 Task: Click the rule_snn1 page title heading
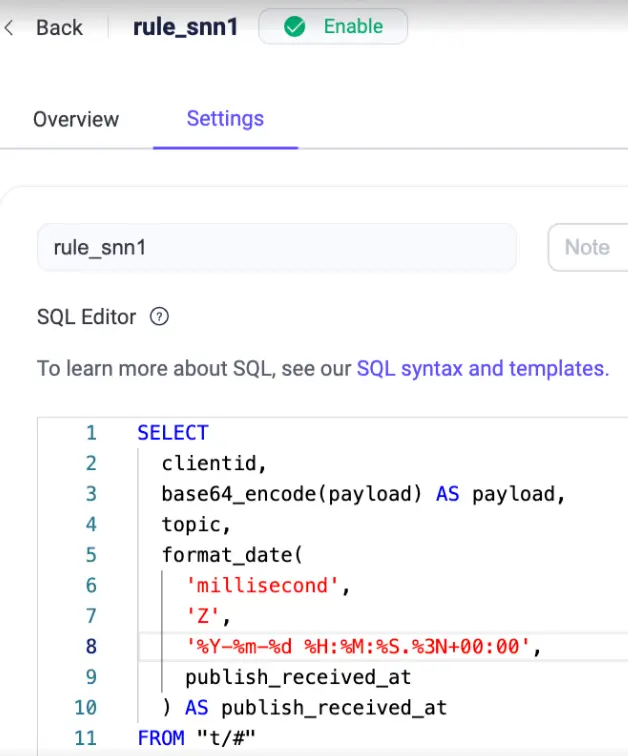coord(186,27)
